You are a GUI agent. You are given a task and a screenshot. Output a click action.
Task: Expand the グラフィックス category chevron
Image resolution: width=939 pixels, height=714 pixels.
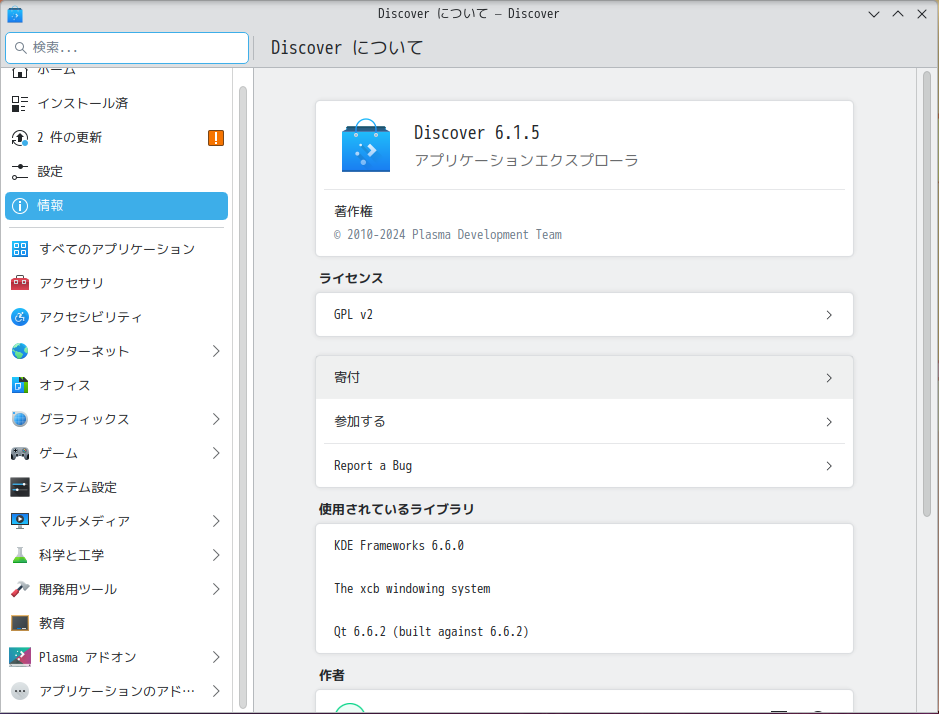(216, 419)
